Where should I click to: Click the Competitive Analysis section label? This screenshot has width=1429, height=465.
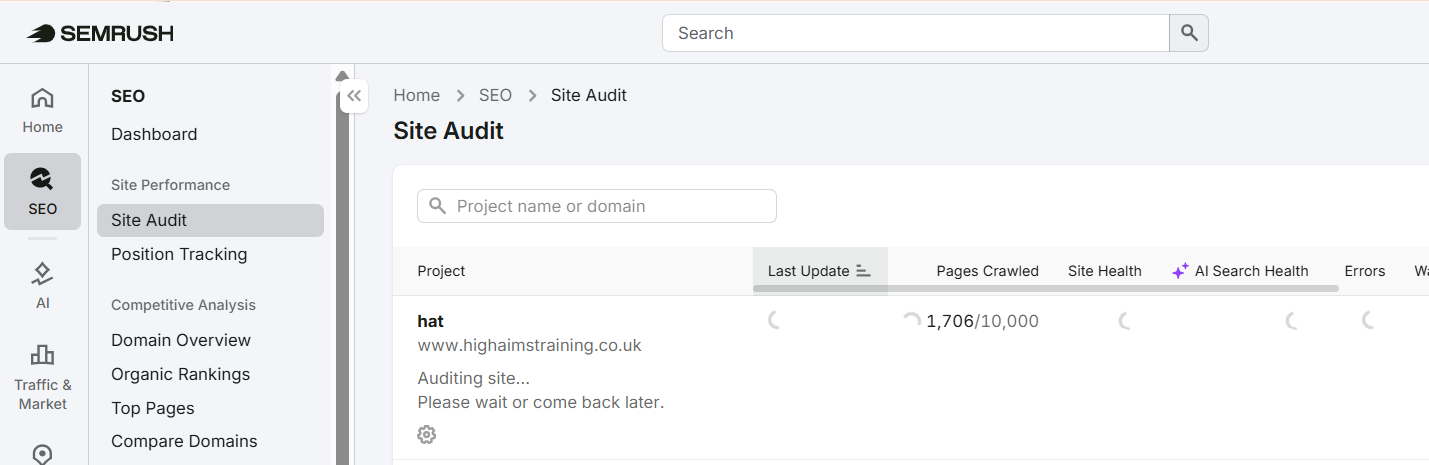184,305
